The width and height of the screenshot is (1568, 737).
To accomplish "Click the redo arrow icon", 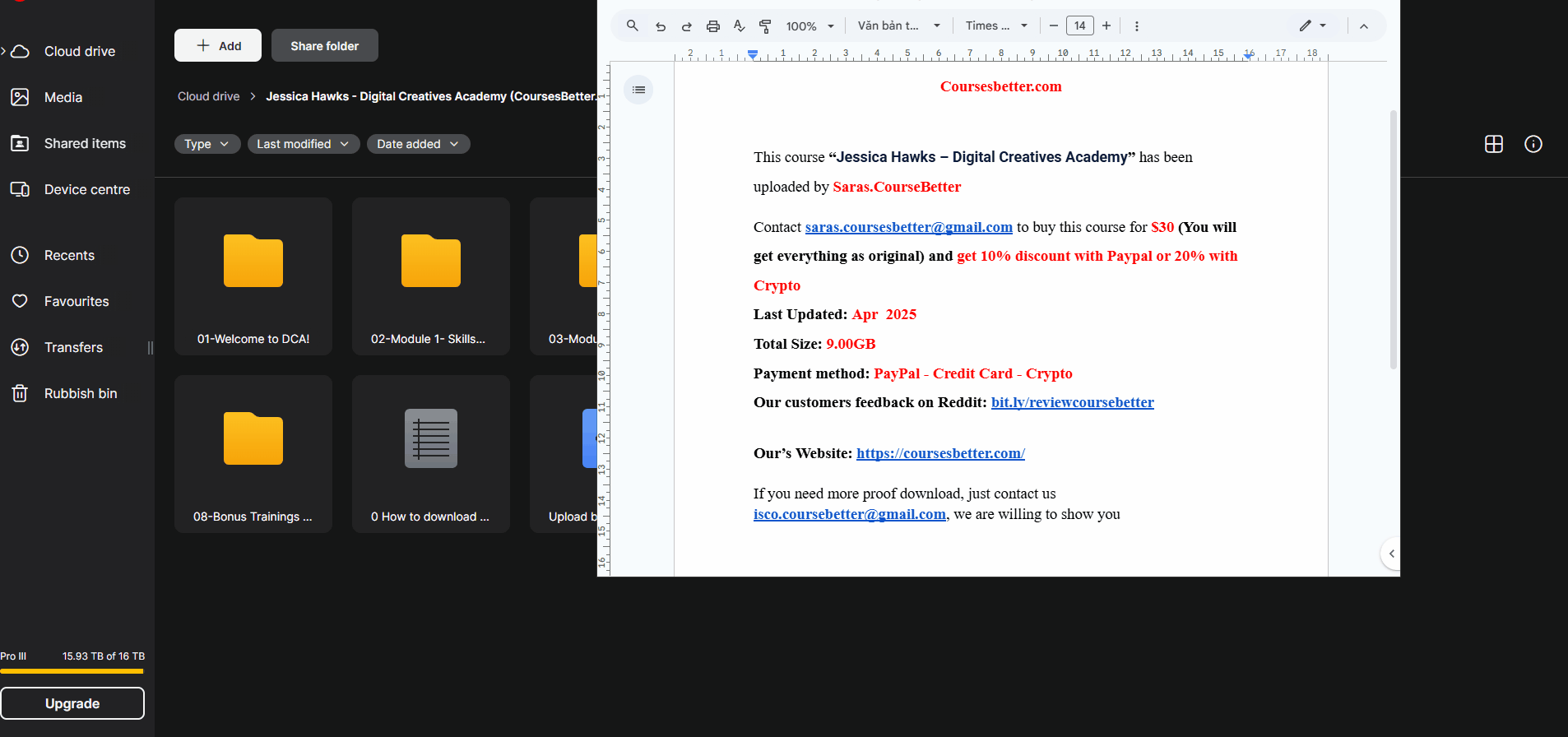I will tap(686, 26).
